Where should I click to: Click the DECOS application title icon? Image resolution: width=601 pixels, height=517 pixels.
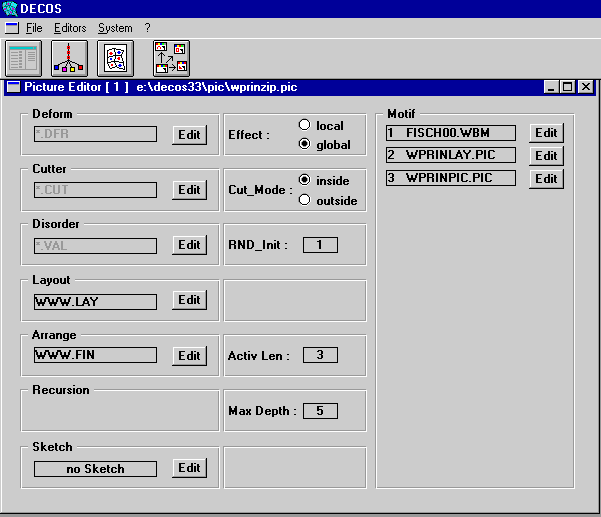pos(10,8)
